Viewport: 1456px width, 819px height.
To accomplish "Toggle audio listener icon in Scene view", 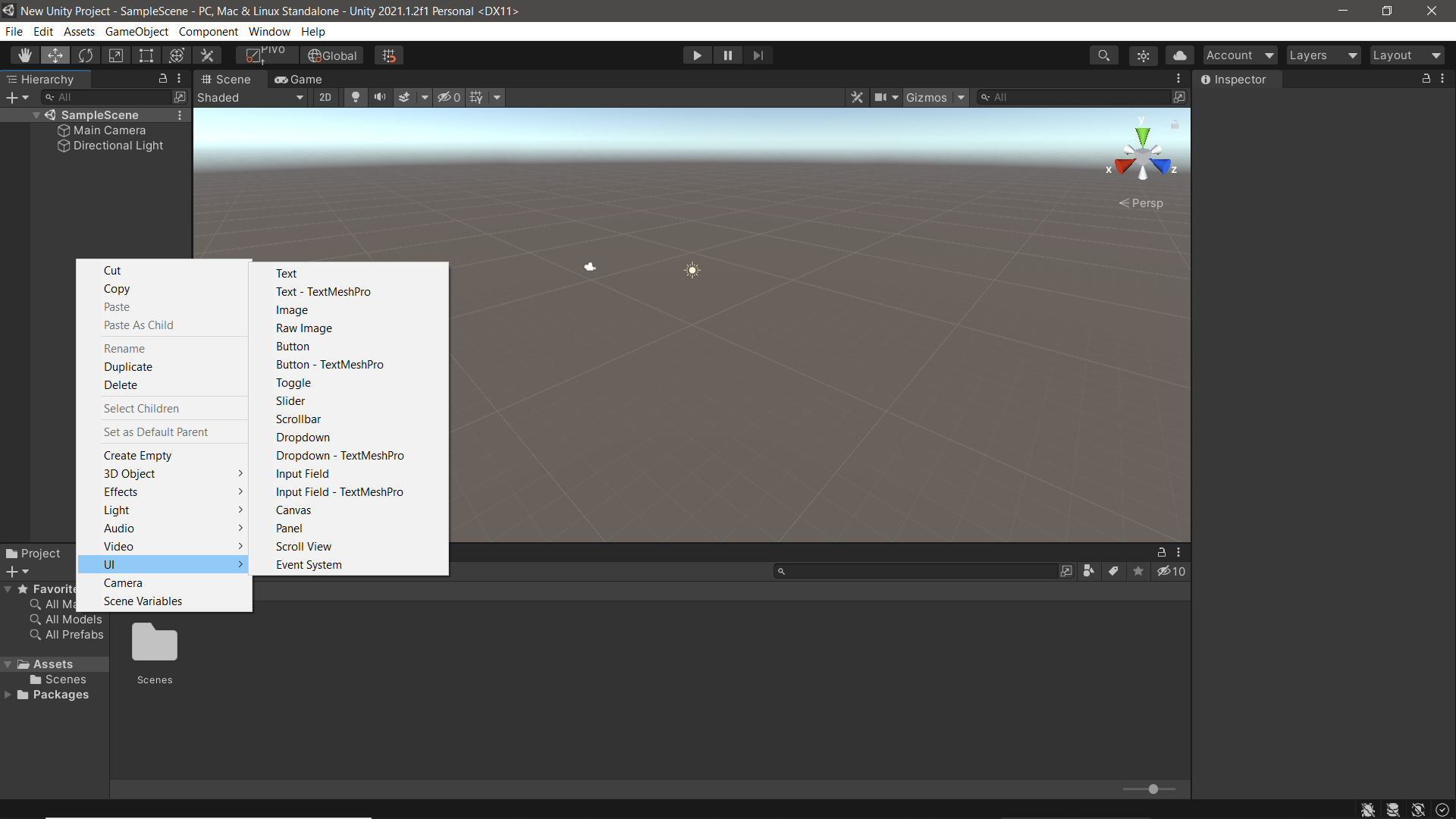I will 380,97.
